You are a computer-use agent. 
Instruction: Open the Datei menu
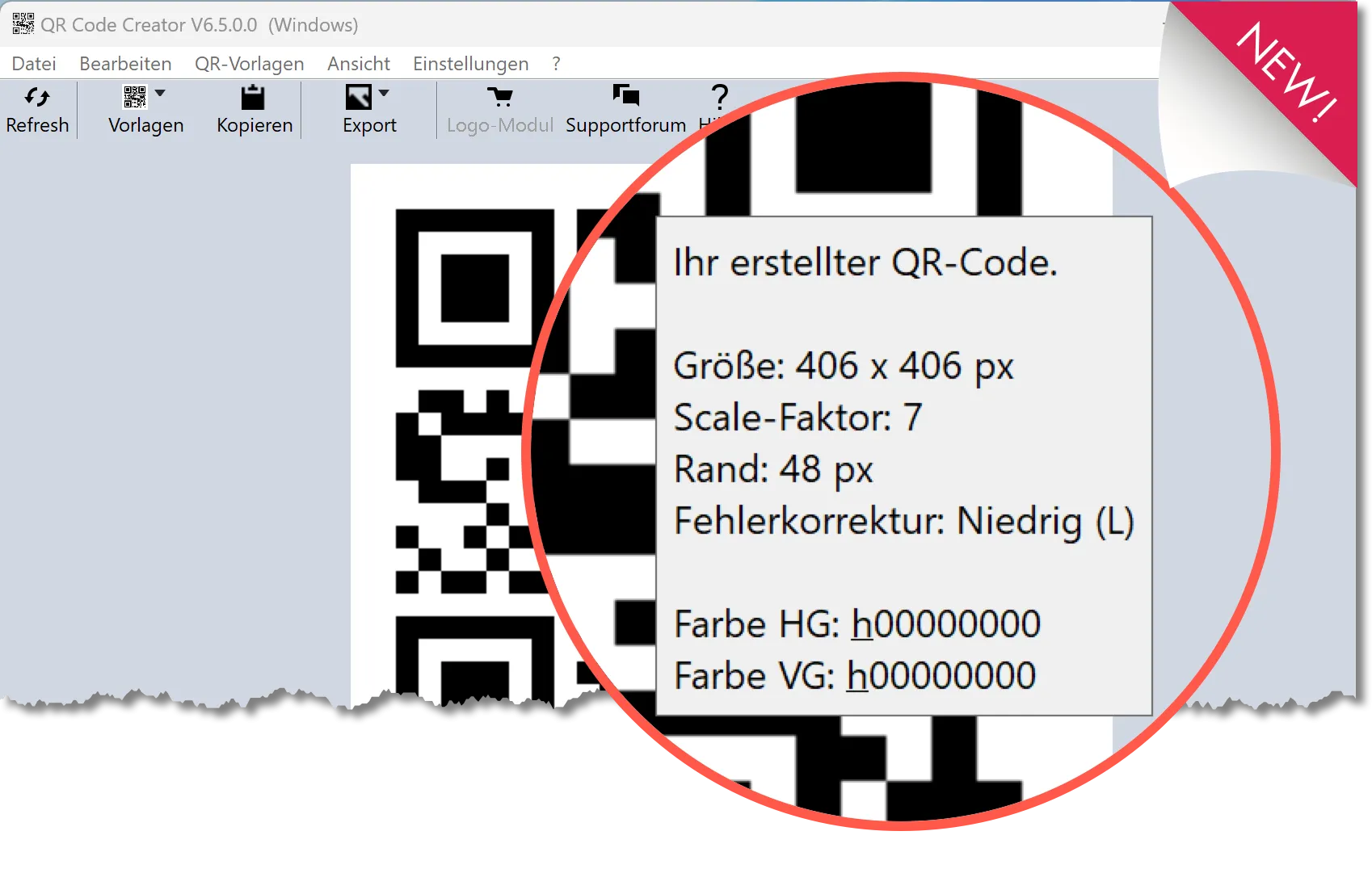[34, 64]
